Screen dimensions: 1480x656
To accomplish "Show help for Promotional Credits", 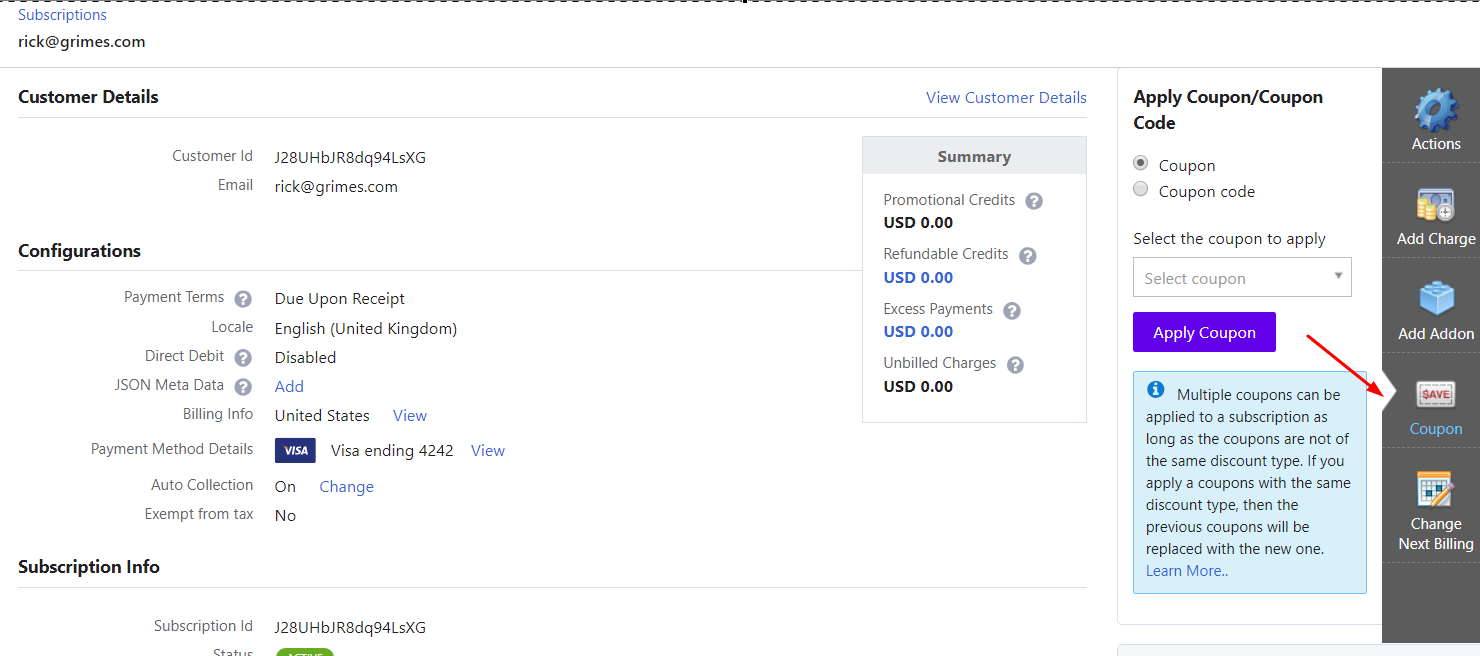I will [x=1034, y=201].
